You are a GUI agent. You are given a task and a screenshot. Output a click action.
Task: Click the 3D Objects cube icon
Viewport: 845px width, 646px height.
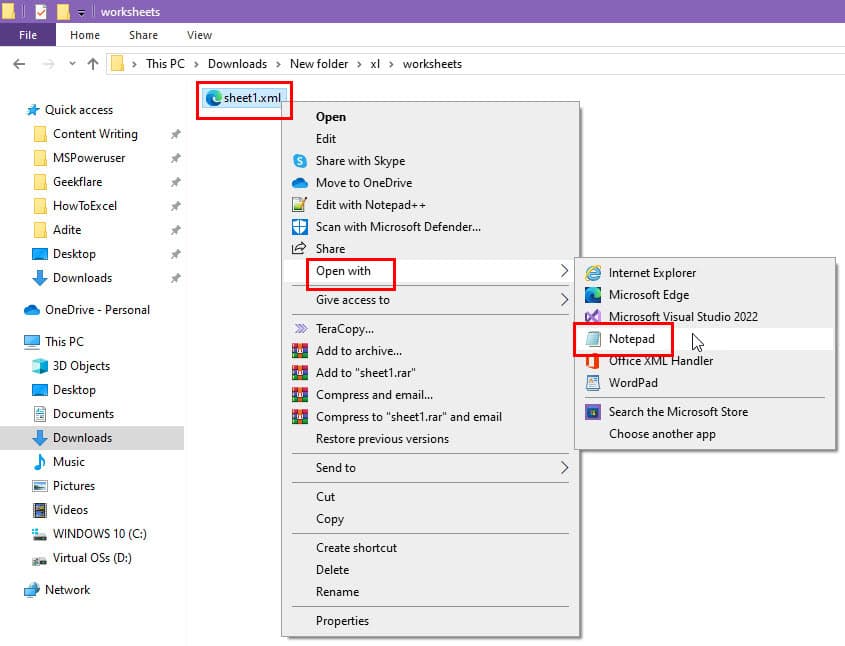point(40,366)
